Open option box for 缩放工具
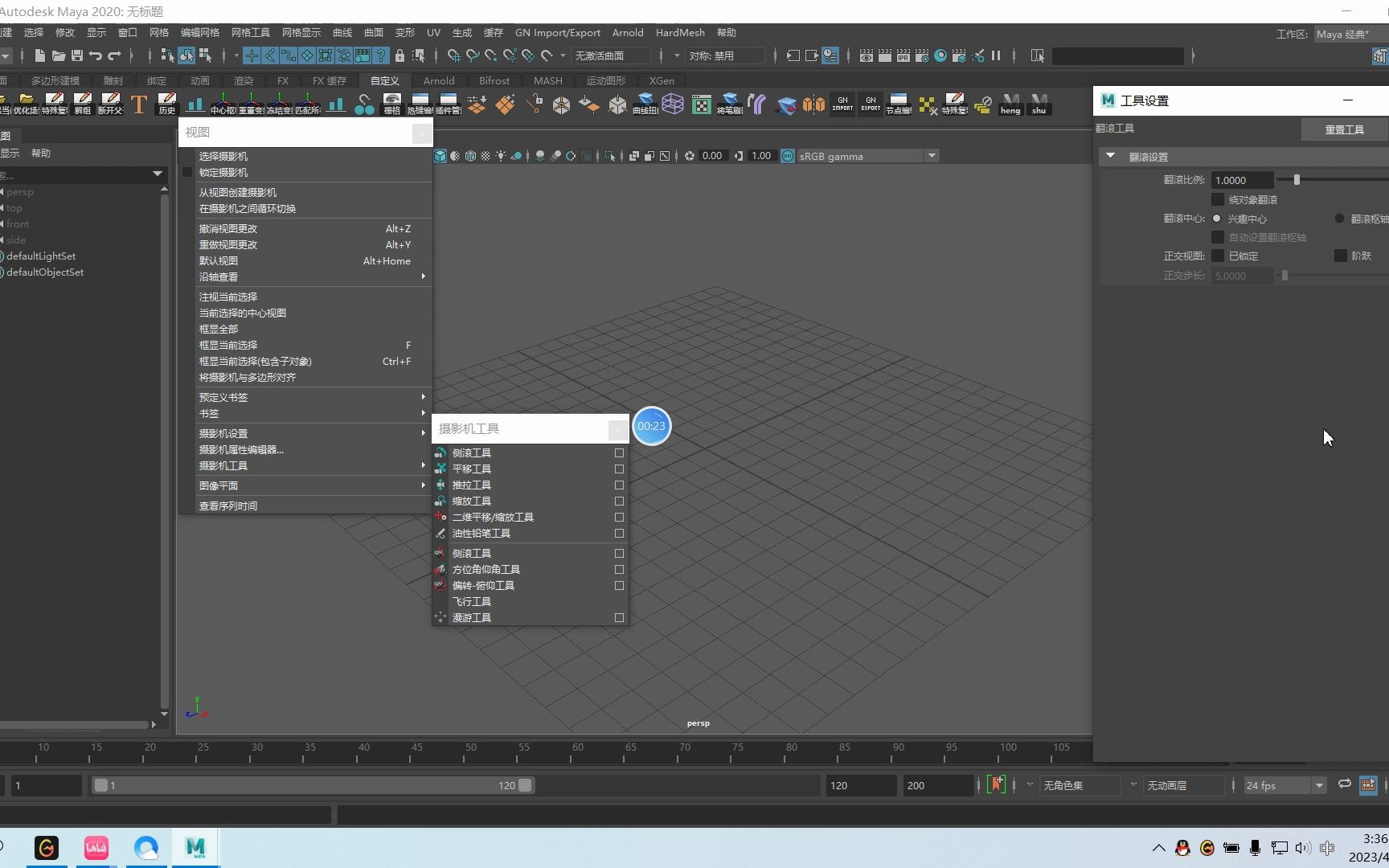The width and height of the screenshot is (1389, 868). (x=619, y=501)
